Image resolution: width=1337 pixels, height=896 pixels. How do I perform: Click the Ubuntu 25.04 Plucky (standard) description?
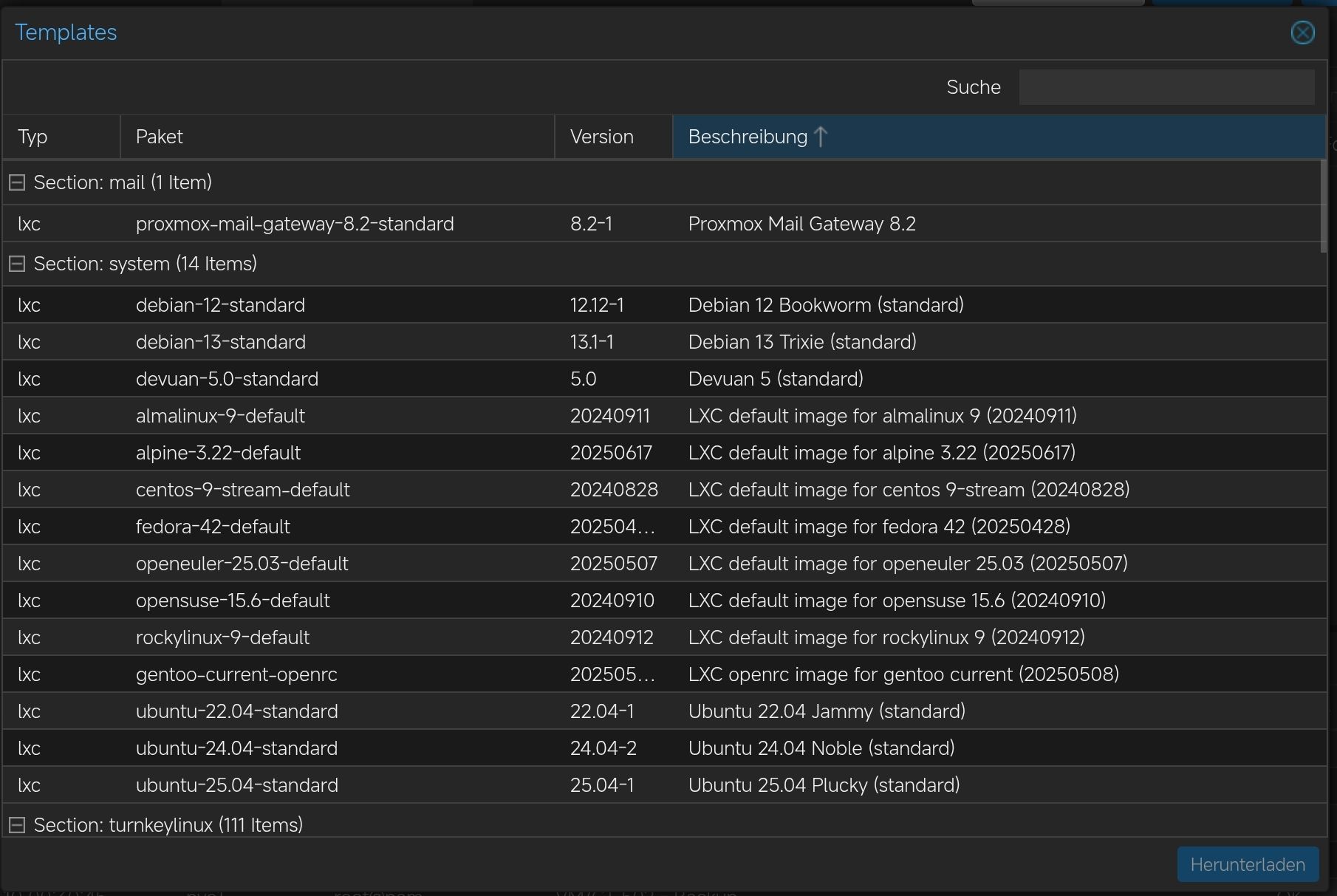pyautogui.click(x=824, y=785)
